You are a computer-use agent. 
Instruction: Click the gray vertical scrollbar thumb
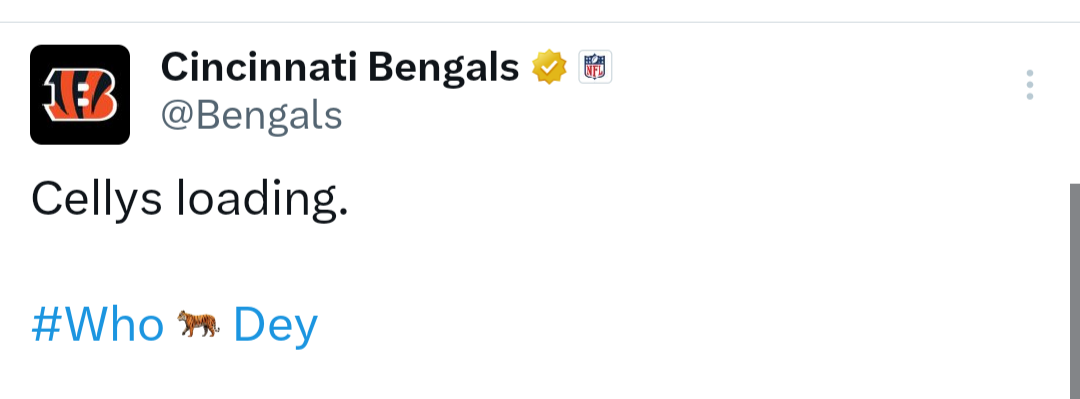coord(1074,291)
